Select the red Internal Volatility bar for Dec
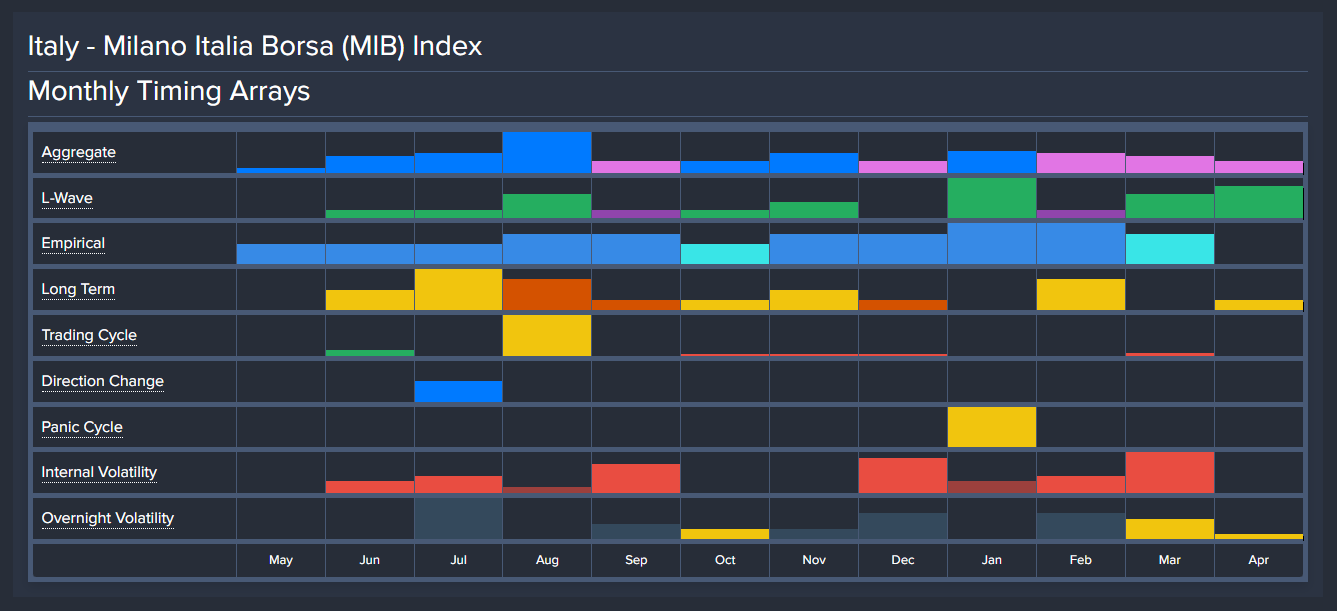 coord(903,475)
